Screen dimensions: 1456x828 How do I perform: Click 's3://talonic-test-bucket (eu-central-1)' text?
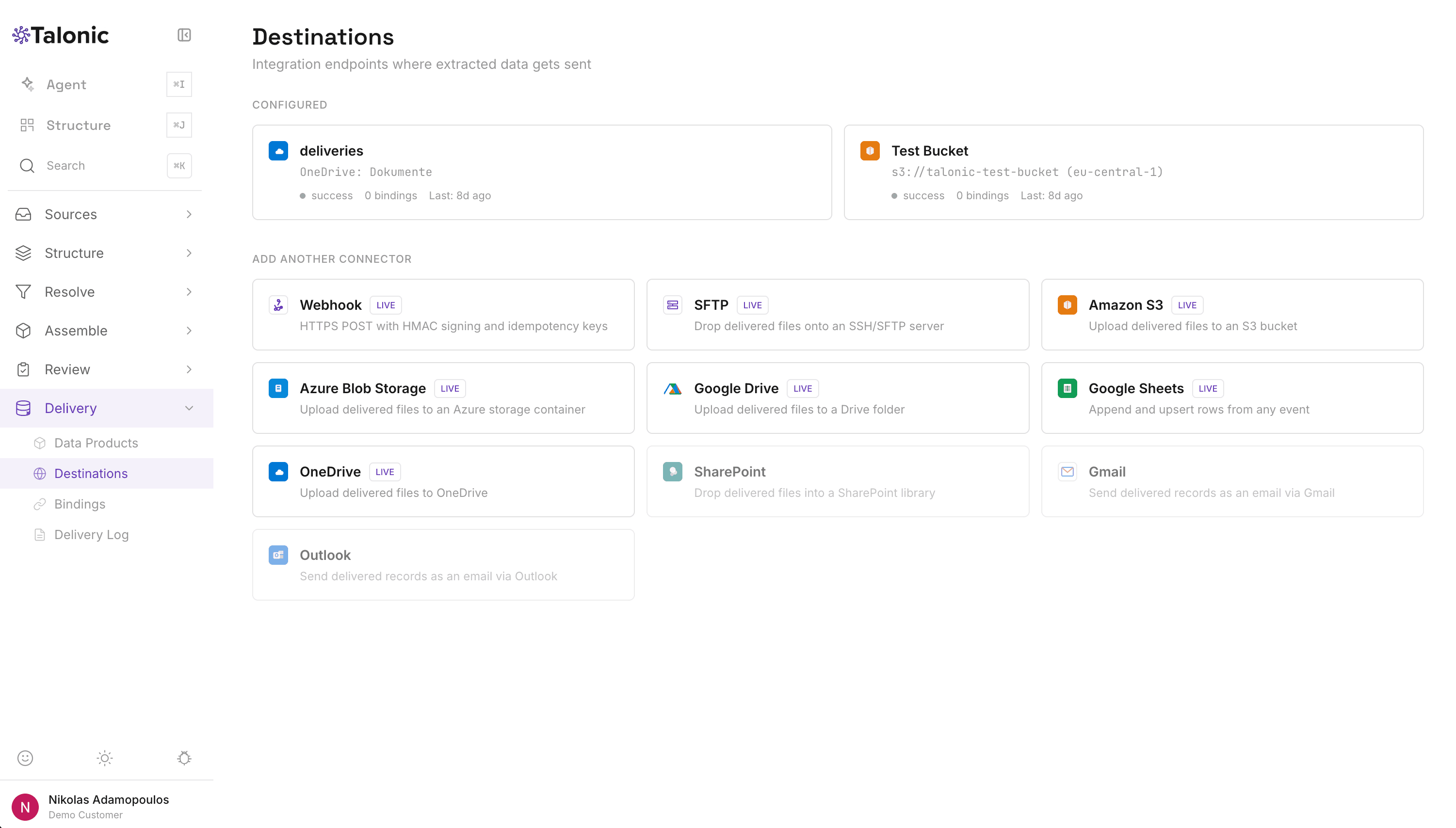(1027, 172)
